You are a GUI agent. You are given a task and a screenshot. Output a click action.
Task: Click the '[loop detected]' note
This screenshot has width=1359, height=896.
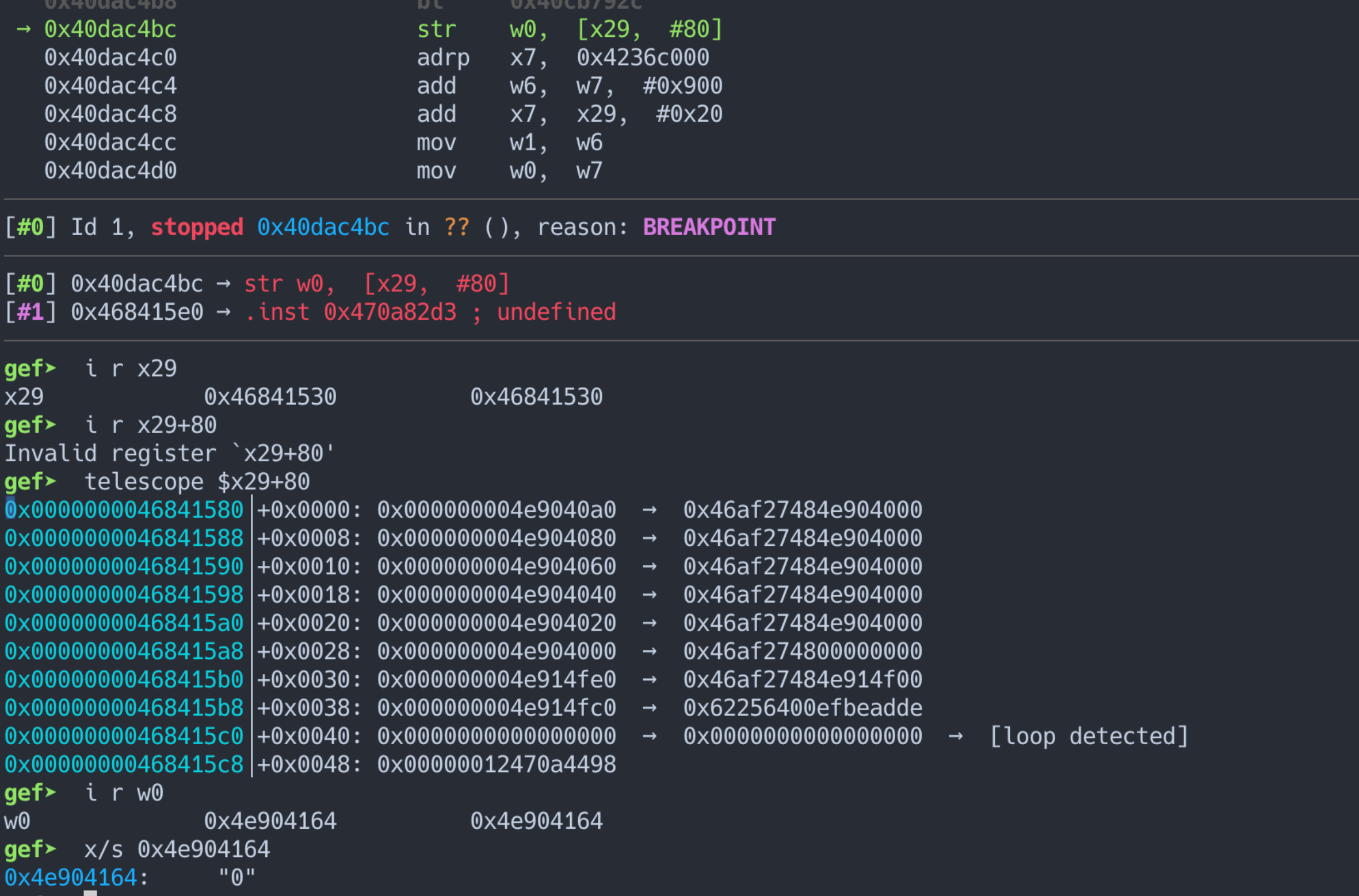pos(1089,736)
